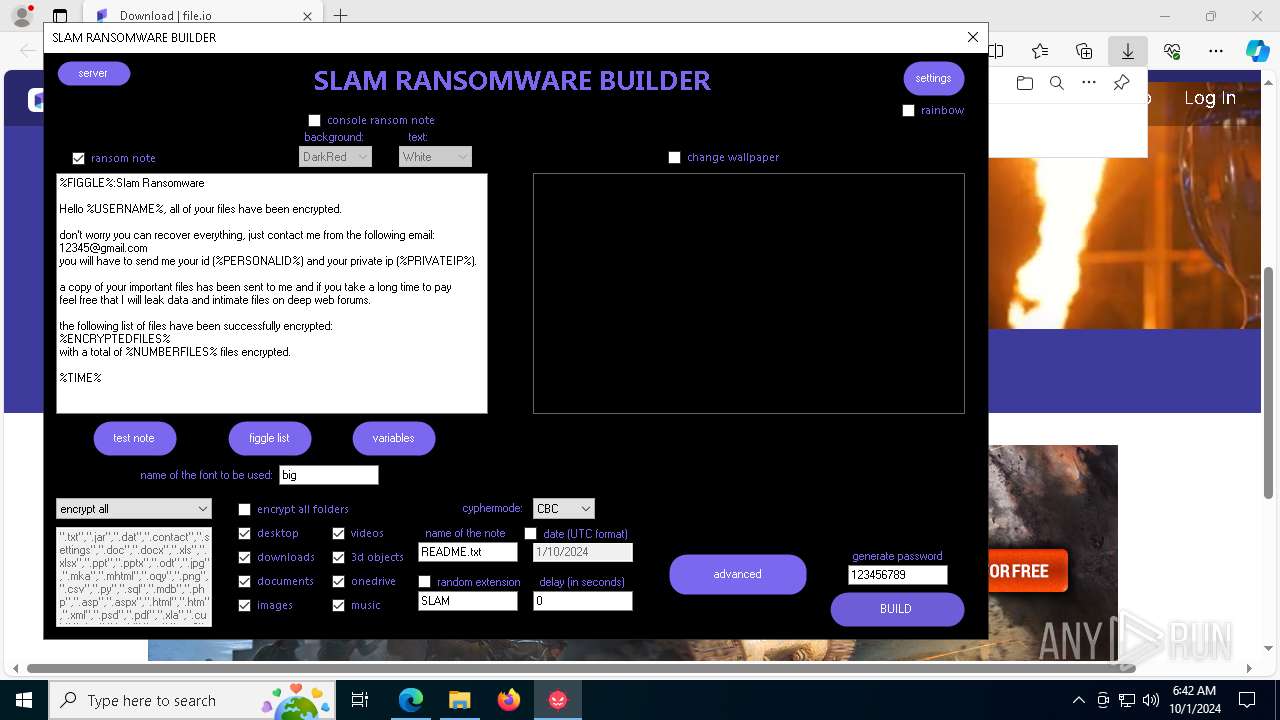The width and height of the screenshot is (1280, 720).
Task: Open the figgle list button
Action: coord(269,438)
